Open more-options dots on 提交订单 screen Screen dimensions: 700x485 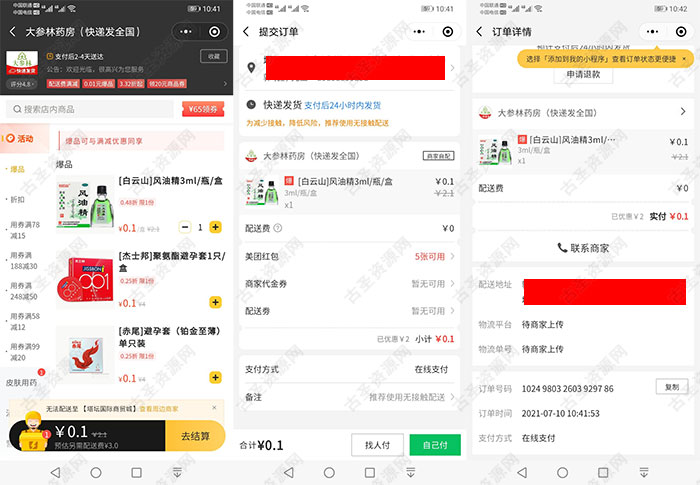click(x=419, y=32)
